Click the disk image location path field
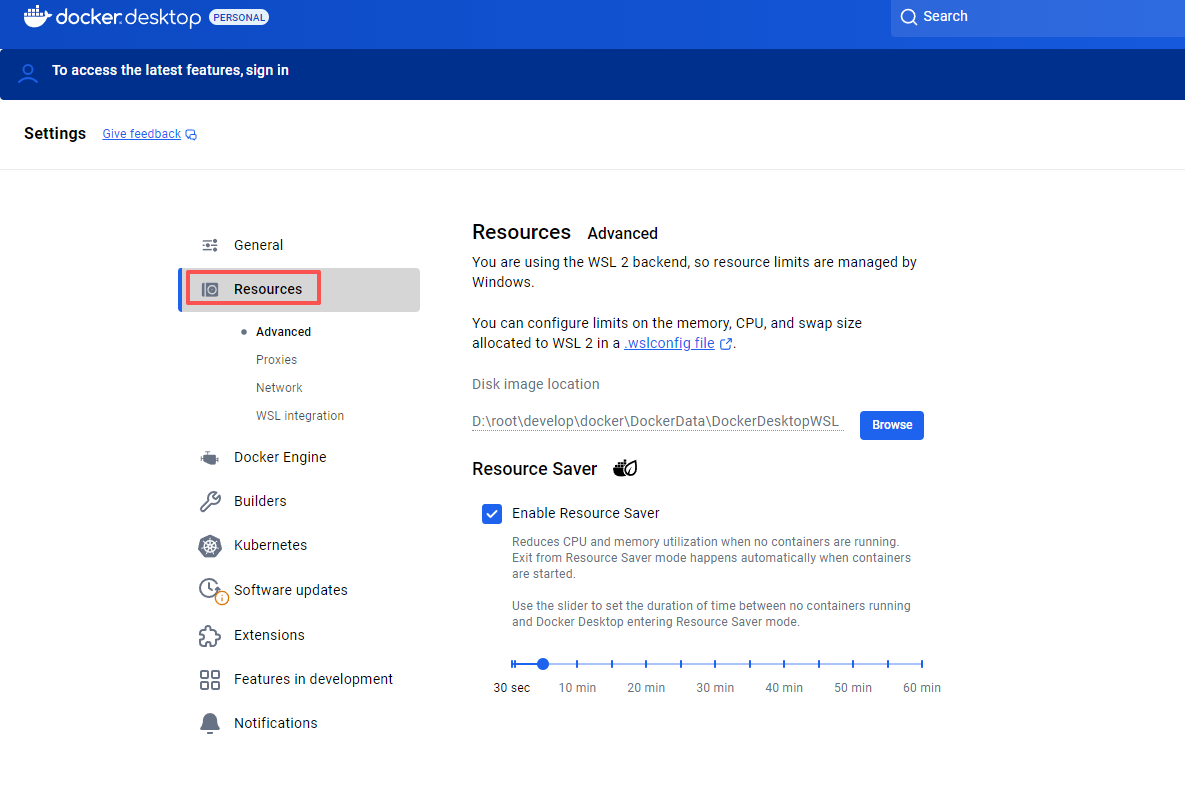 pyautogui.click(x=657, y=422)
